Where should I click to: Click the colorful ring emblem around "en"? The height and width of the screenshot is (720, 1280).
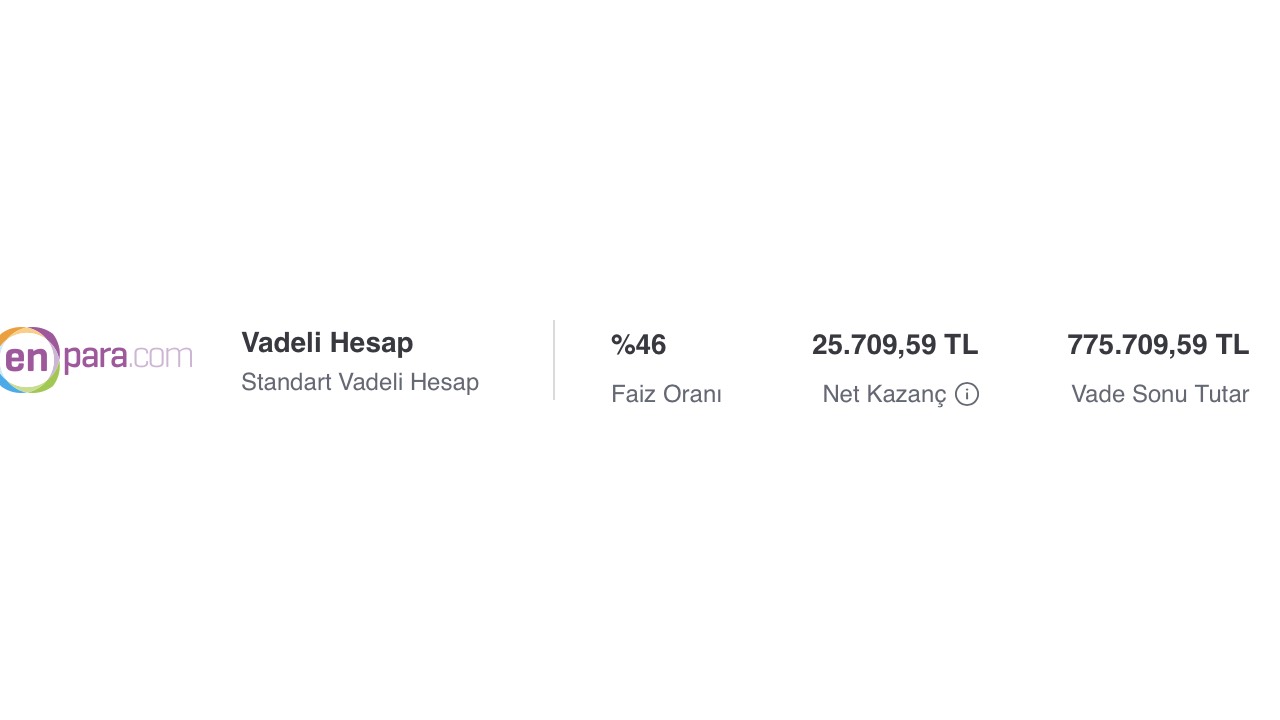(30, 359)
